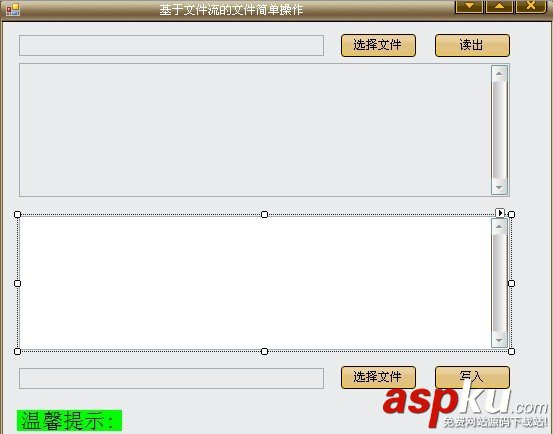Click inside the white selected text box

tap(255, 283)
